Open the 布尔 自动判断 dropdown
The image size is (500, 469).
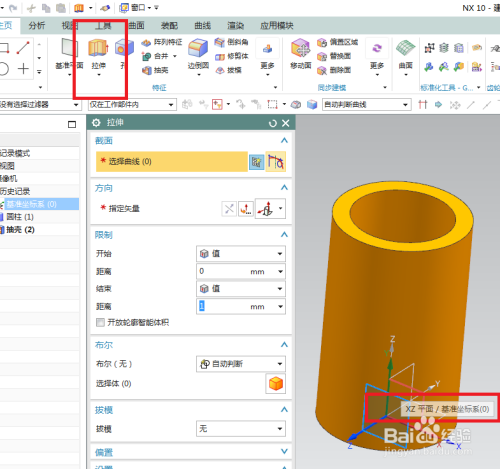[x=241, y=364]
